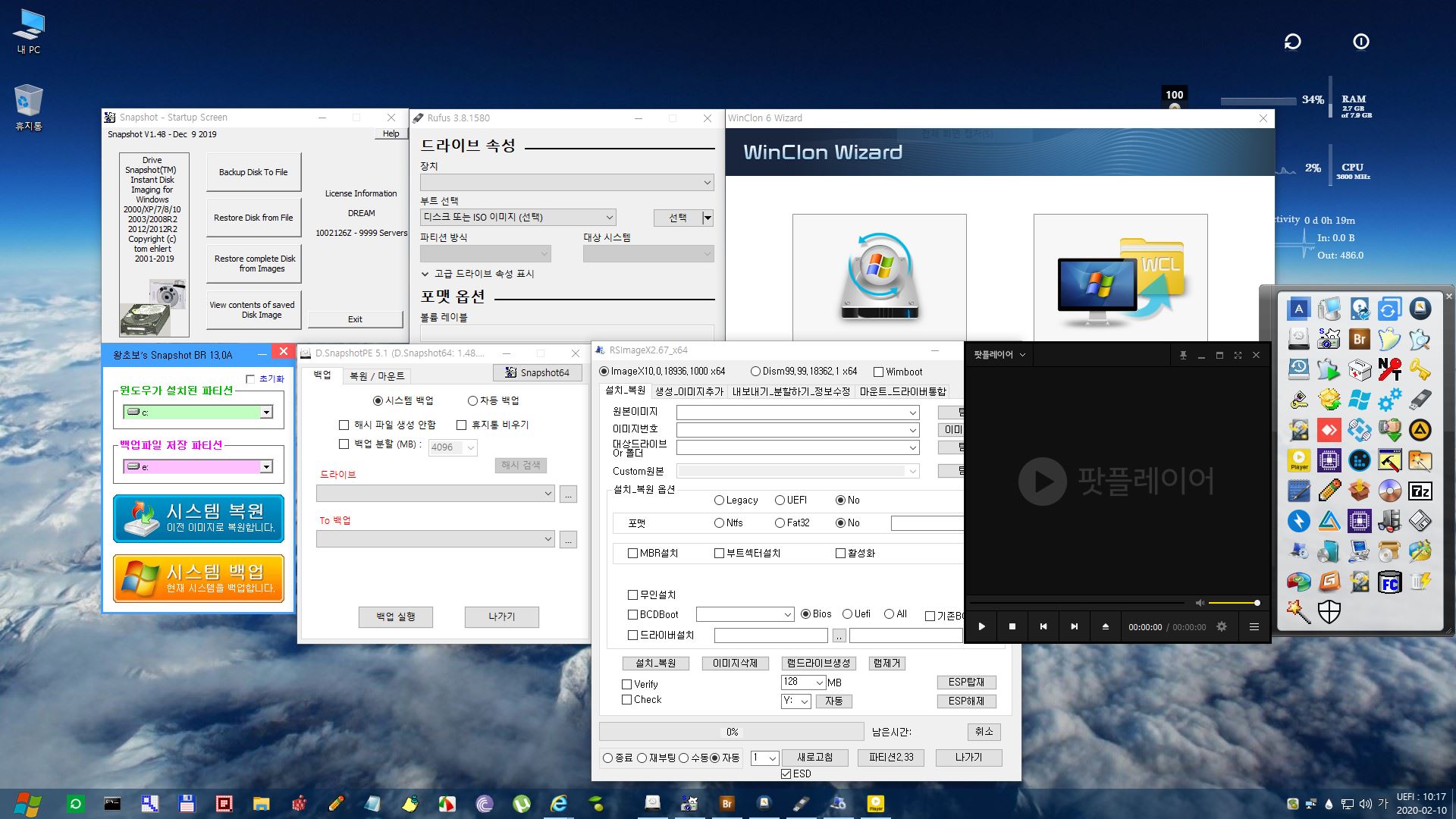Click the backup drive icon in WinClon Wizard

tap(880, 278)
